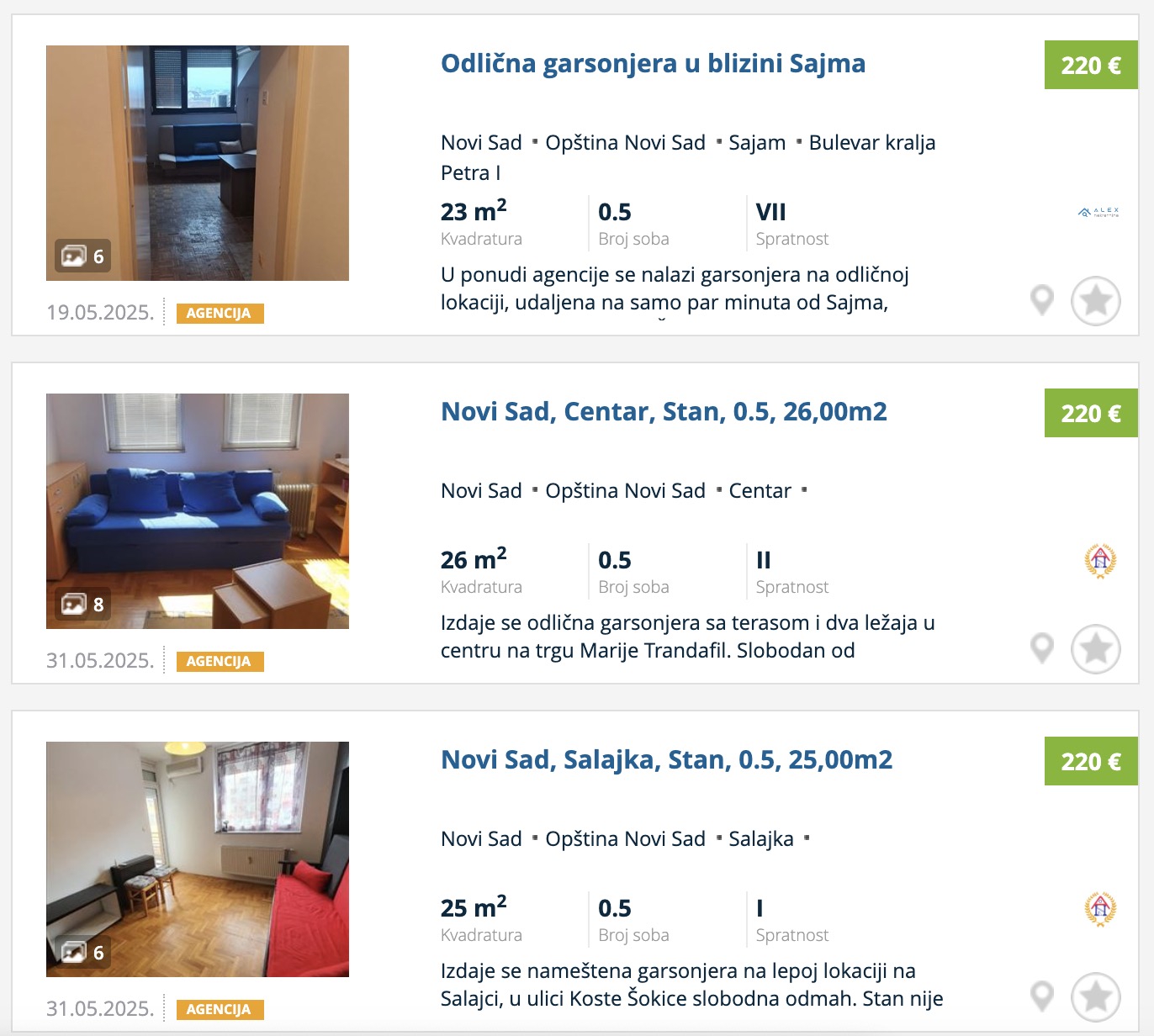Show map location for Sajam garsonjera listing
This screenshot has width=1154, height=1036.
pyautogui.click(x=1042, y=300)
